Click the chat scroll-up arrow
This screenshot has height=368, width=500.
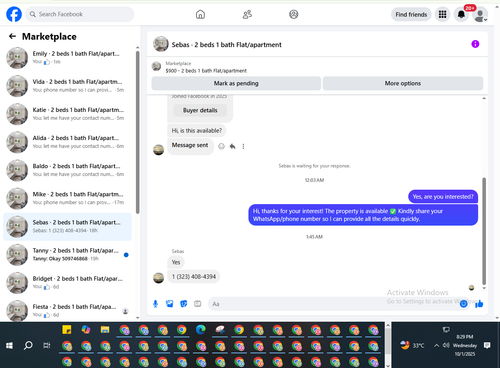tap(484, 98)
